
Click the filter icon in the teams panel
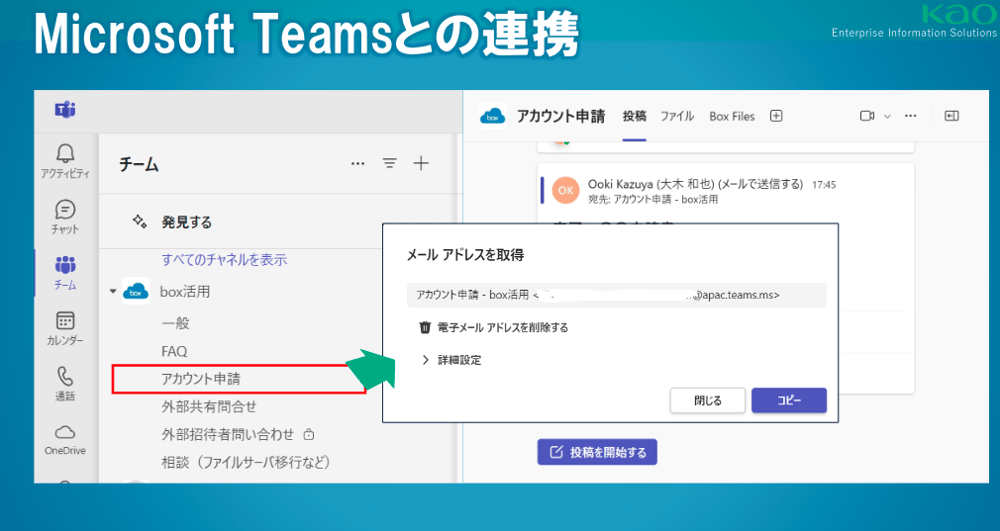(390, 164)
